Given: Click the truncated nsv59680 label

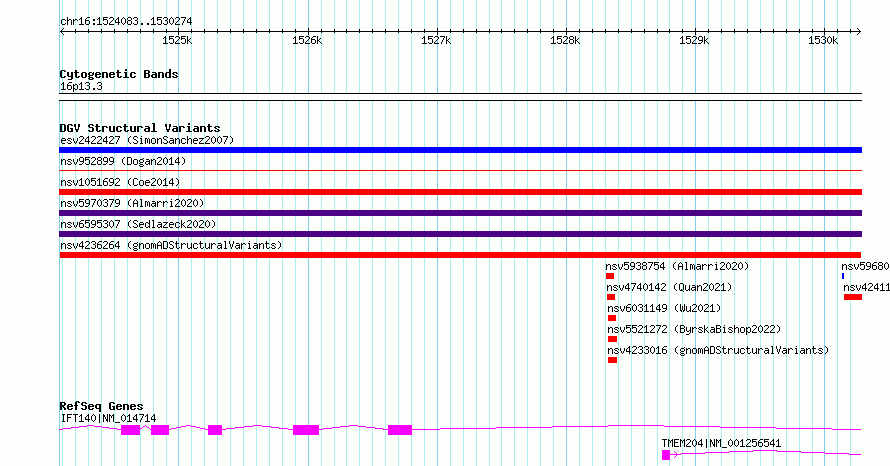Looking at the screenshot, I should click(865, 266).
